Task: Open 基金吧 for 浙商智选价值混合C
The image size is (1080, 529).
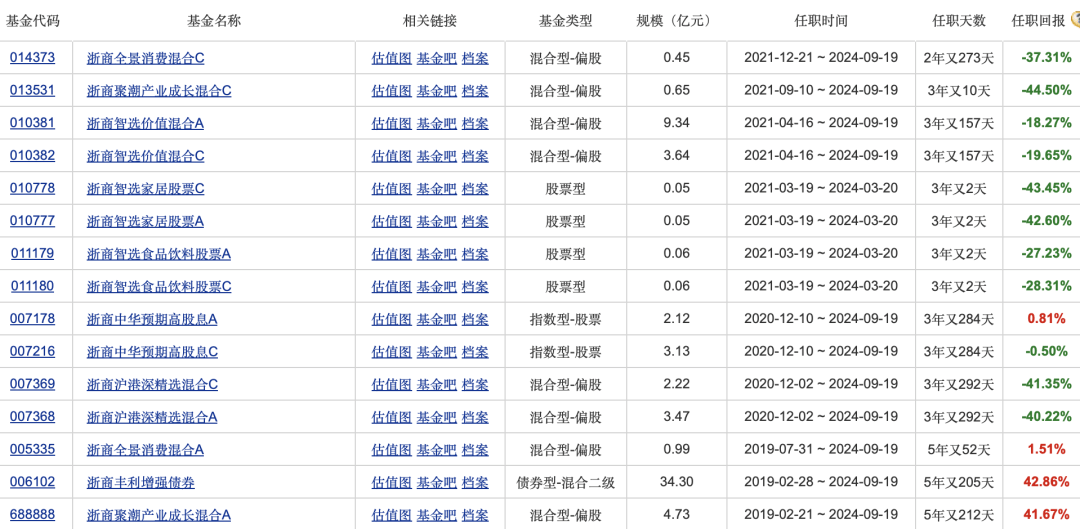Action: (436, 156)
